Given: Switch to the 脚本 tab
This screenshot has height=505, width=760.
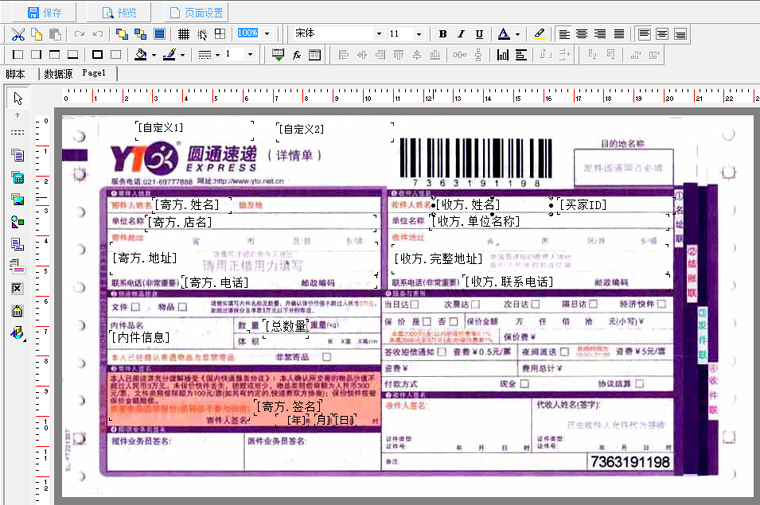Looking at the screenshot, I should point(15,74).
